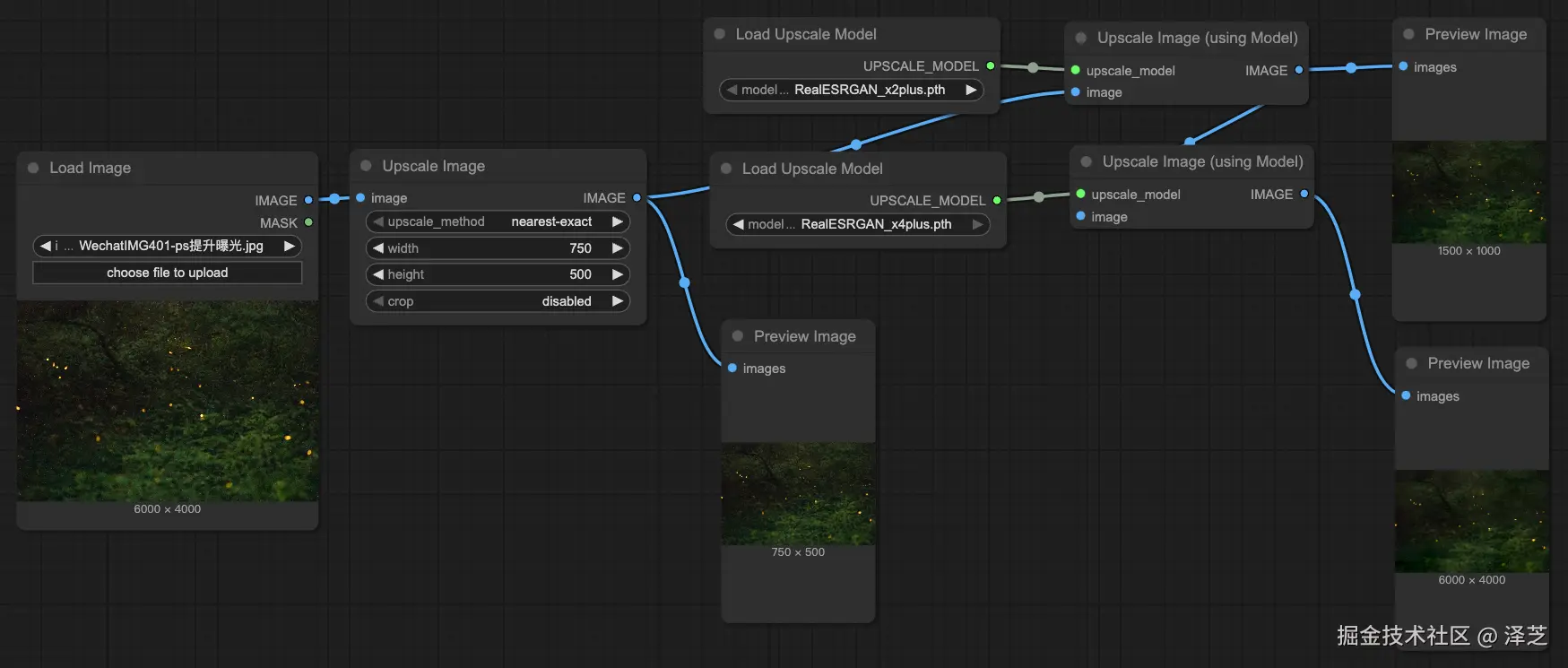The image size is (1568, 668).
Task: Toggle collapse on the RealESRGAN_x4plus Load Upscale Model node
Action: (x=726, y=169)
